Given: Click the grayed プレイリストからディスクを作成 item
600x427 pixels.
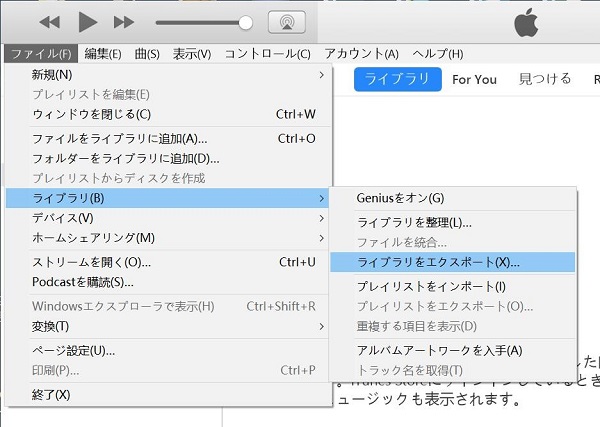Looking at the screenshot, I should tap(167, 178).
